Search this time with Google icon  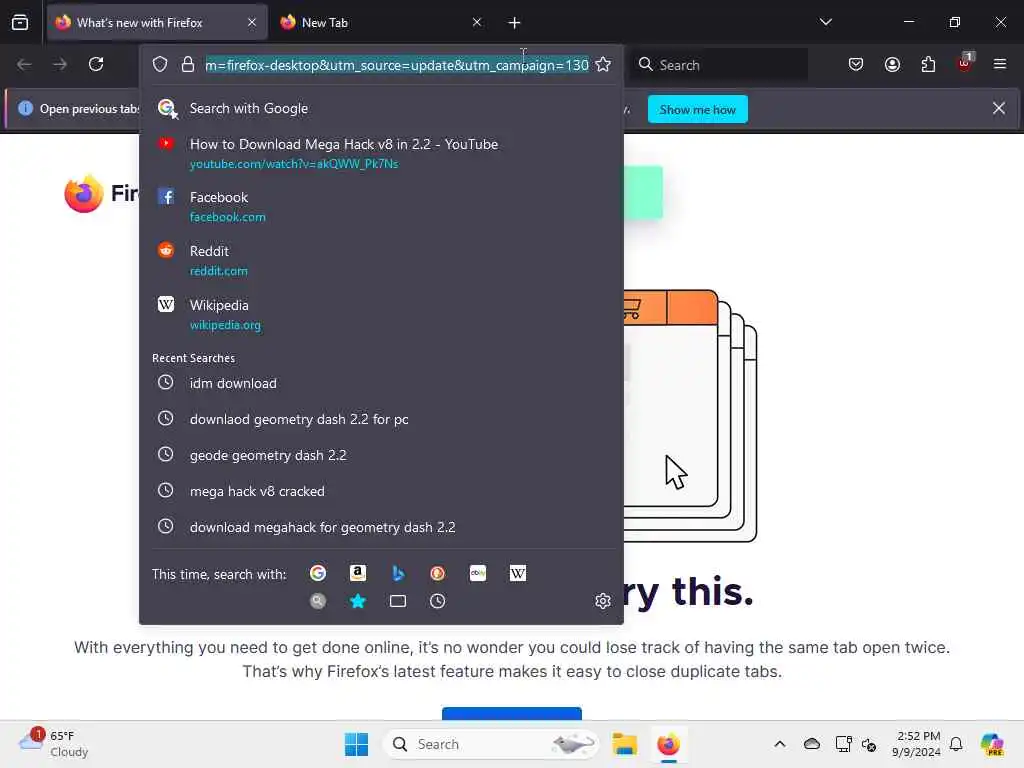click(x=318, y=573)
